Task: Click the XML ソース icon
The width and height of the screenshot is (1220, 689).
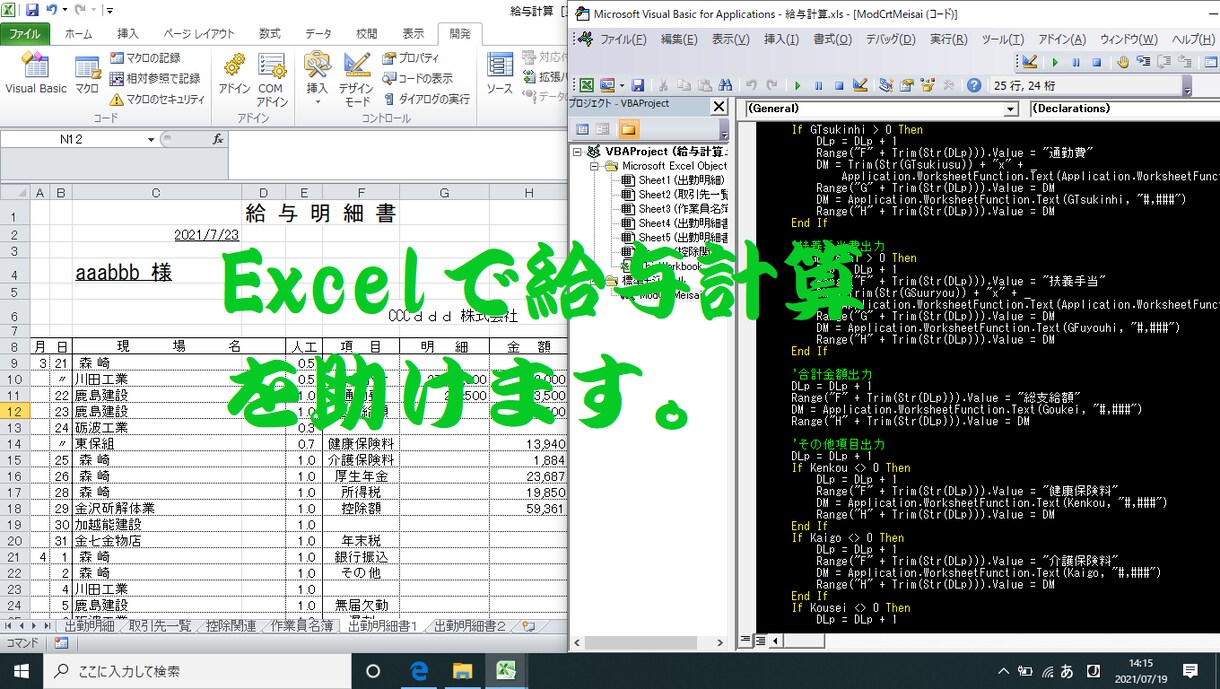Action: pyautogui.click(x=499, y=75)
